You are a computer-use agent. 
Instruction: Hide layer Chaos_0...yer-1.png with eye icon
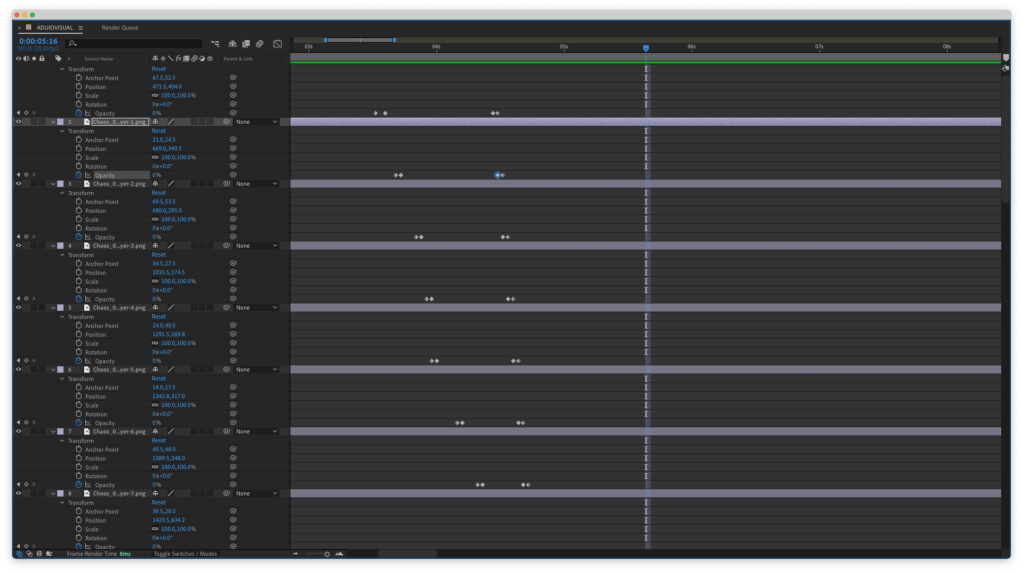(x=18, y=122)
